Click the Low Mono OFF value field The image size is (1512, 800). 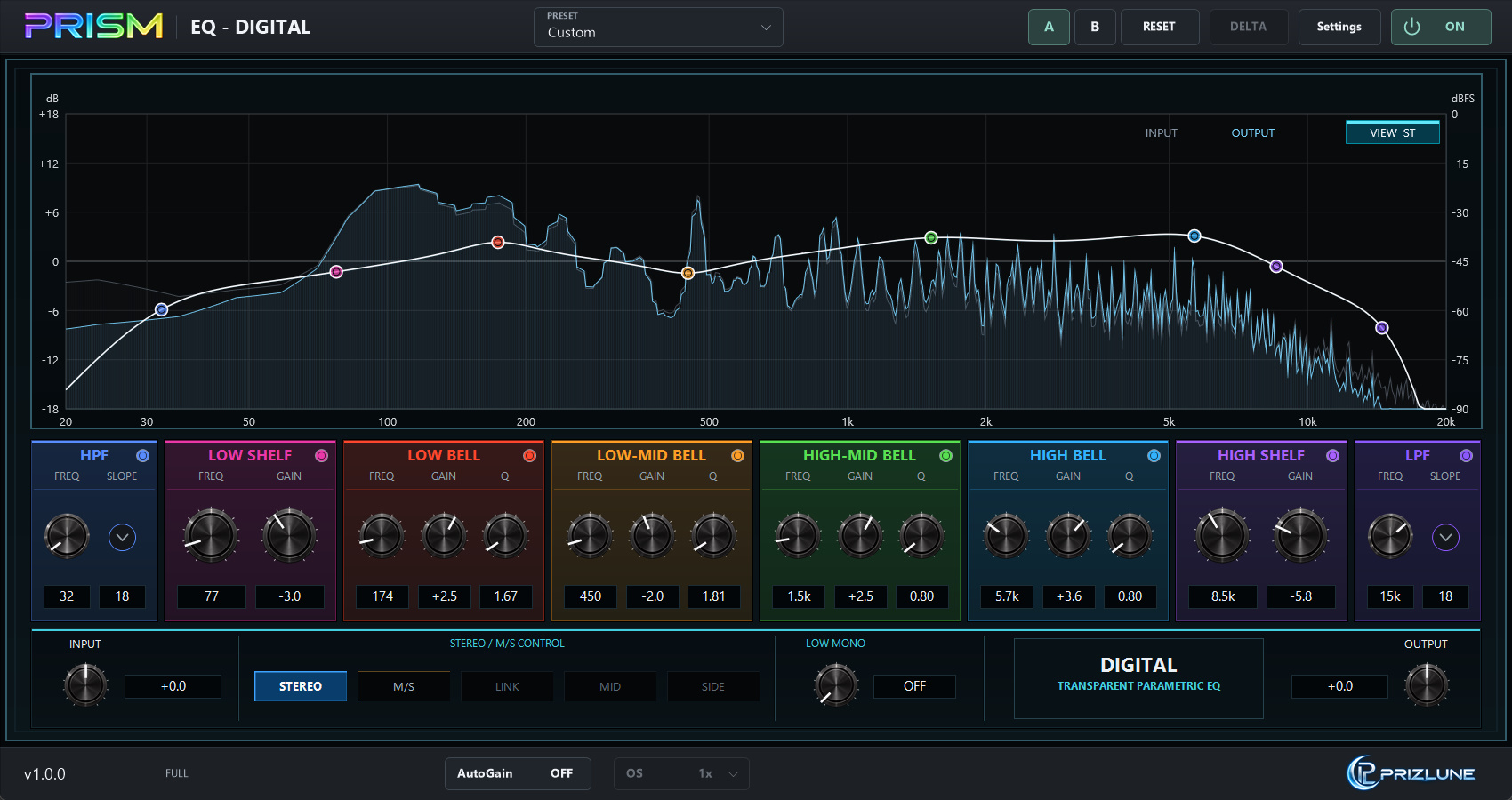(x=914, y=686)
